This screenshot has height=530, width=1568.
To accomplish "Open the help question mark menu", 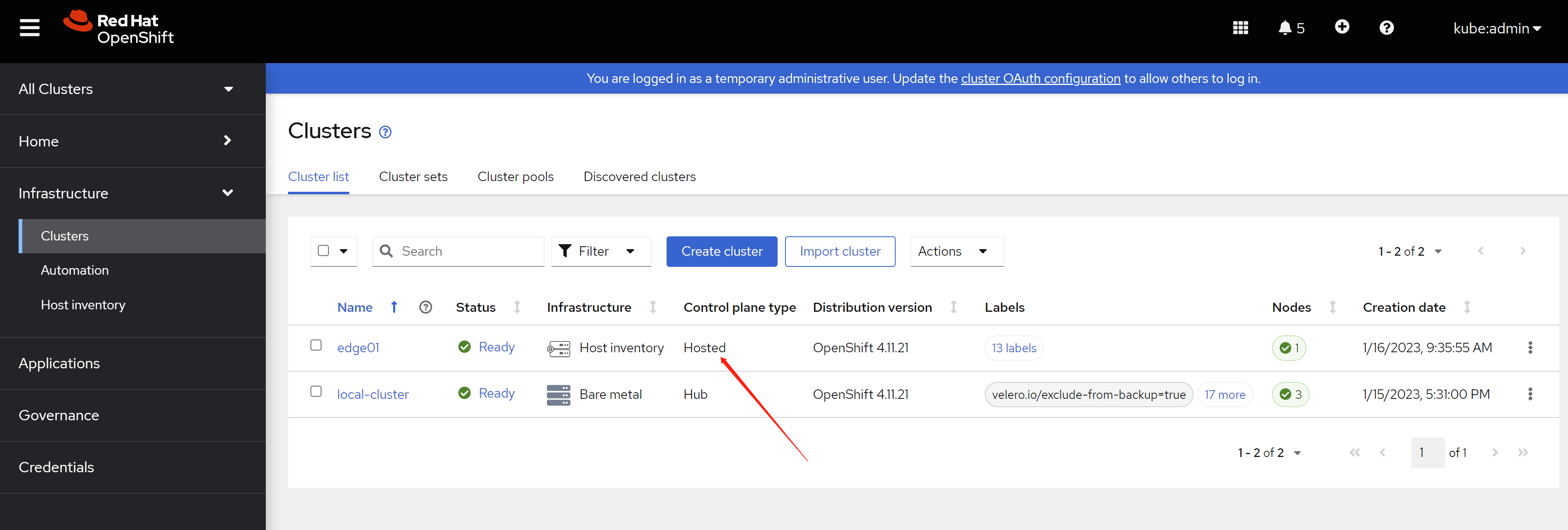I will click(1386, 28).
